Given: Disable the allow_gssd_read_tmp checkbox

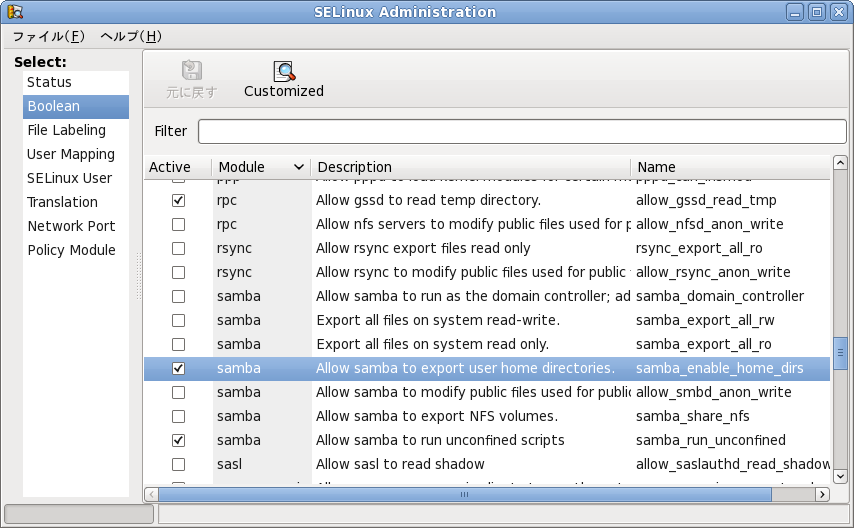Looking at the screenshot, I should [179, 200].
